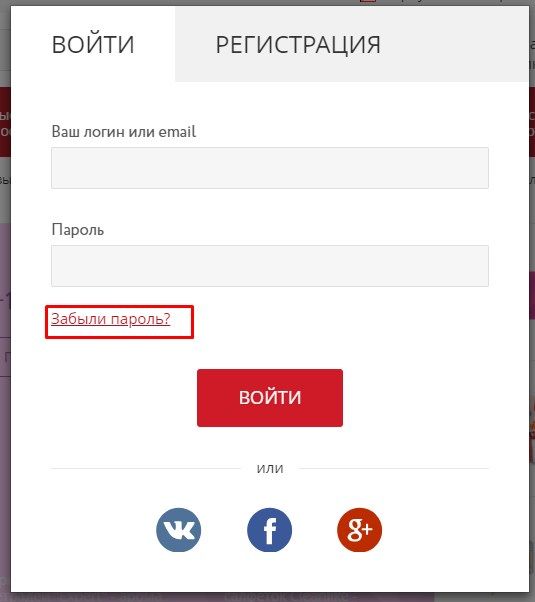Image resolution: width=535 pixels, height=602 pixels.
Task: Sign in with the VK icon
Action: pos(179,530)
